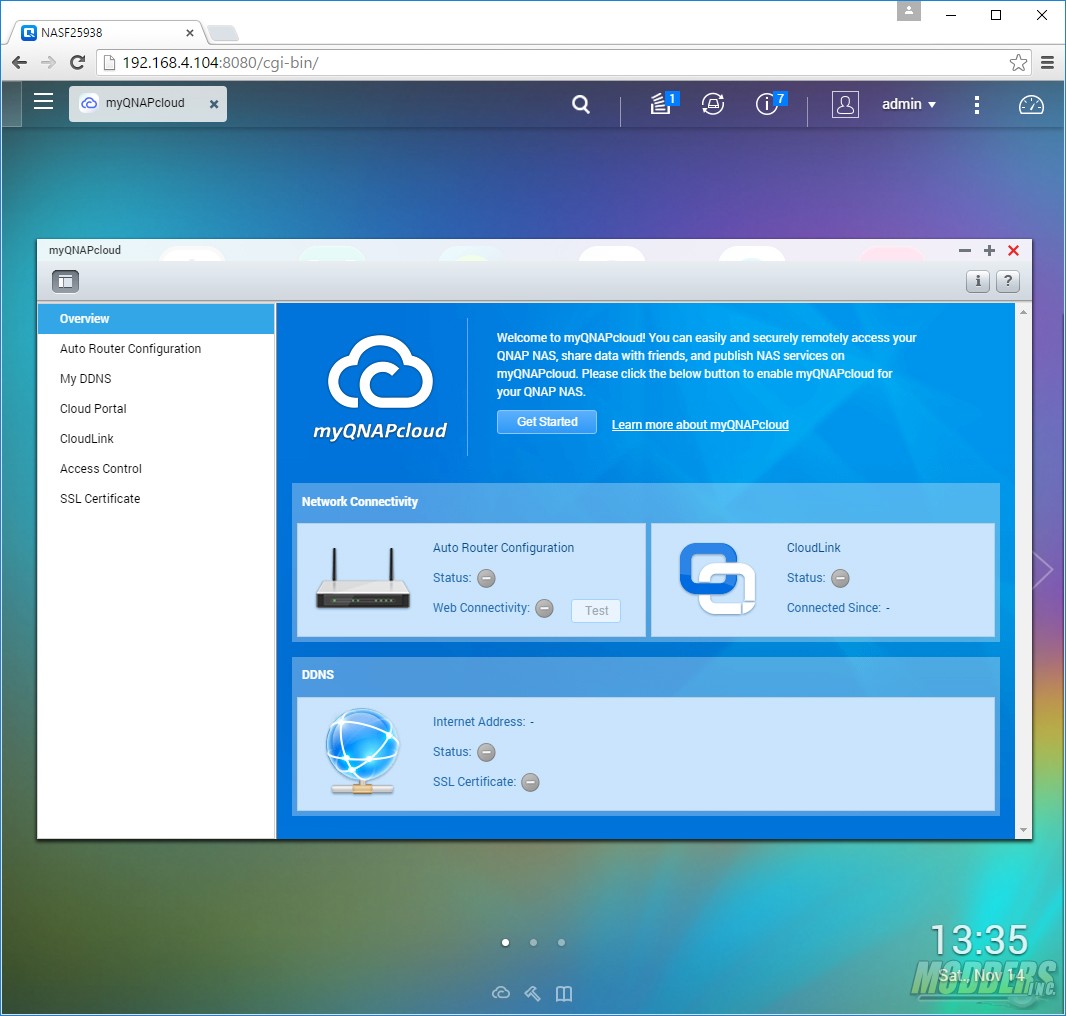Maximize the myQNAPcloud app window
Screen dimensions: 1066x1016
[989, 250]
